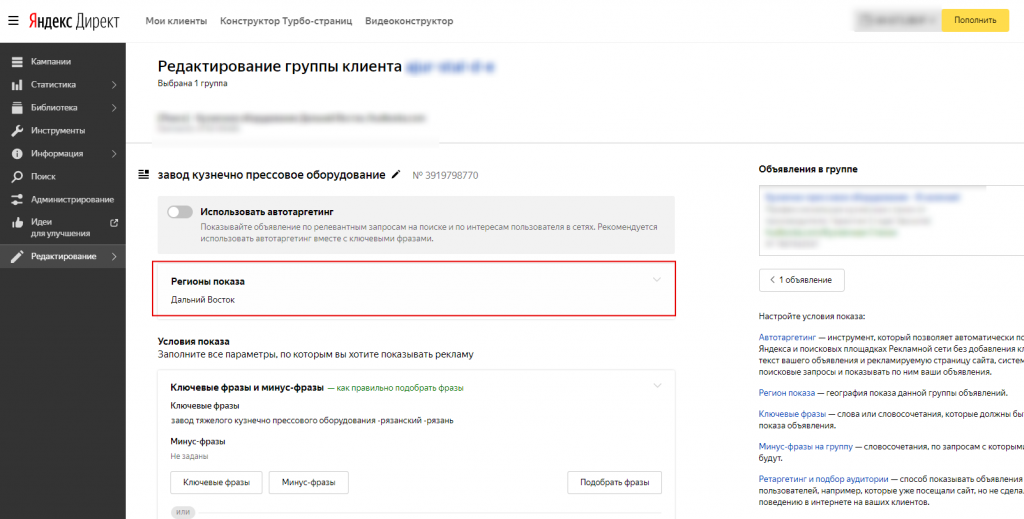Edit group name with pencil icon
This screenshot has width=1024, height=519.
(395, 174)
